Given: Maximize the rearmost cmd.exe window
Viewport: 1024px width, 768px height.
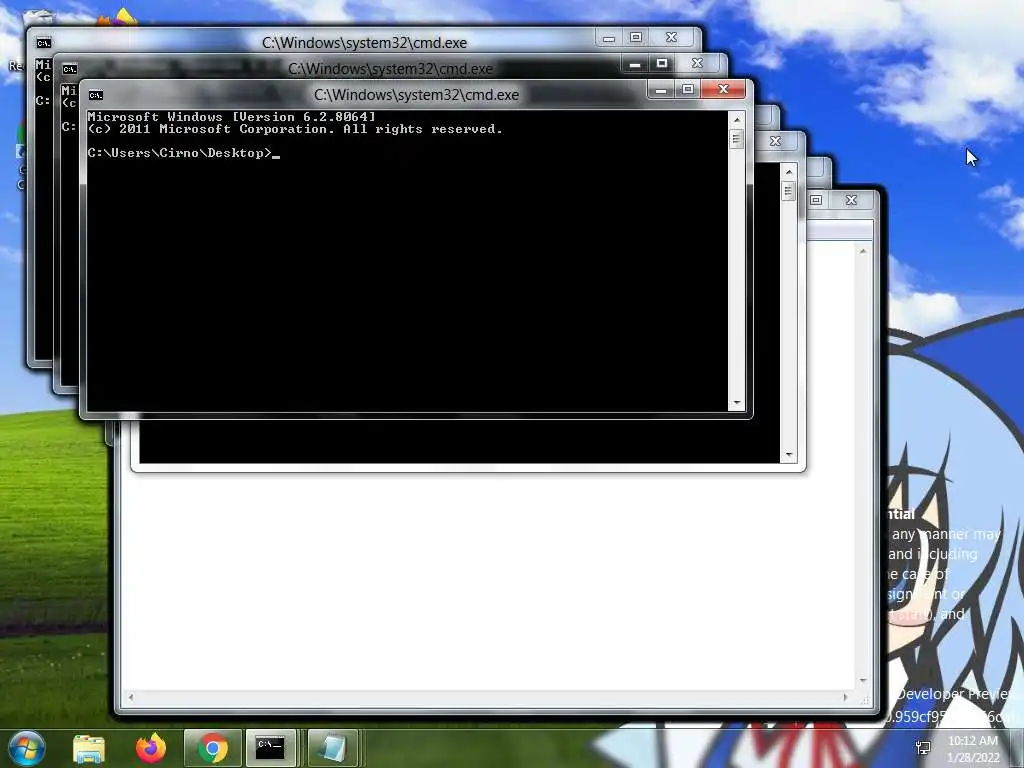Looking at the screenshot, I should click(635, 37).
